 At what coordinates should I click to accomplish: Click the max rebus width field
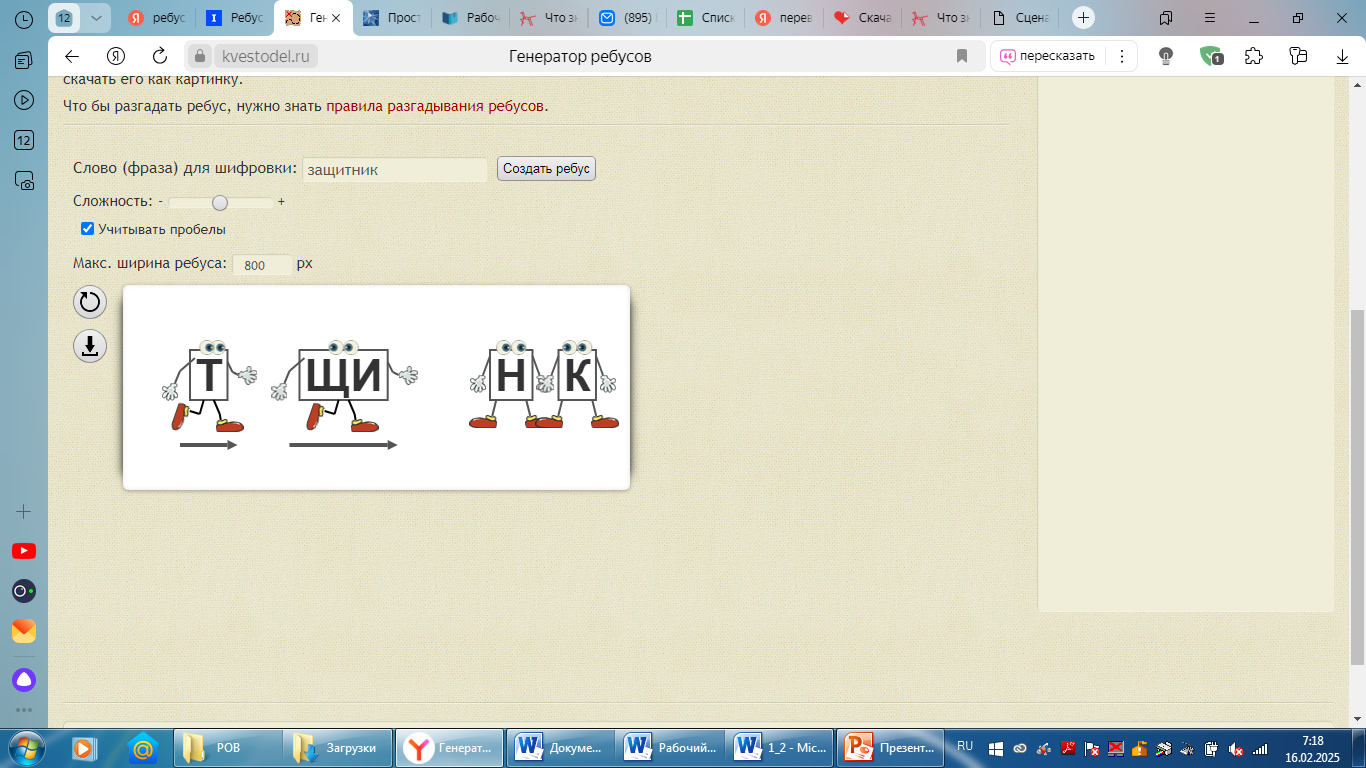pos(262,265)
